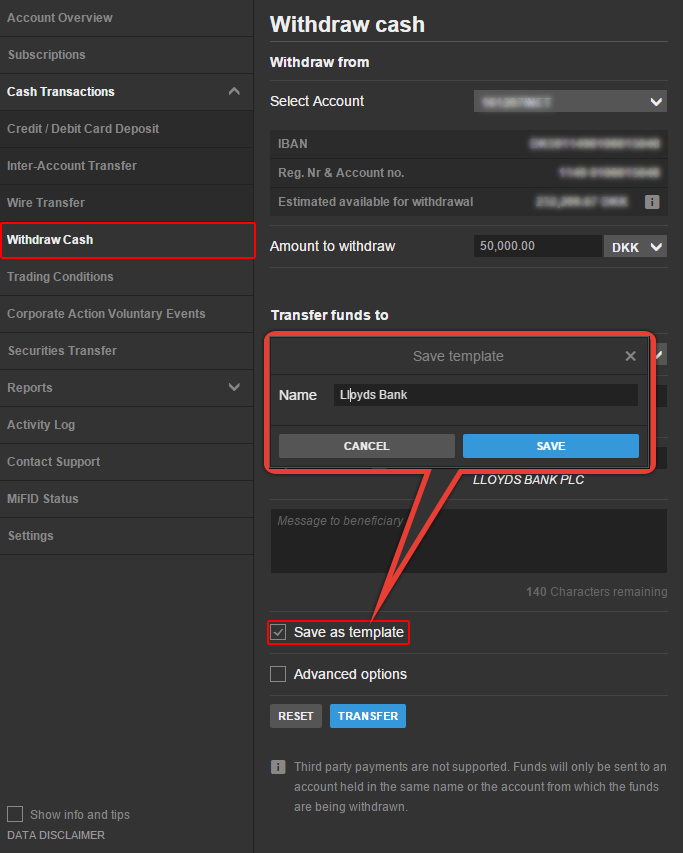Open the Select Account dropdown

(x=570, y=101)
